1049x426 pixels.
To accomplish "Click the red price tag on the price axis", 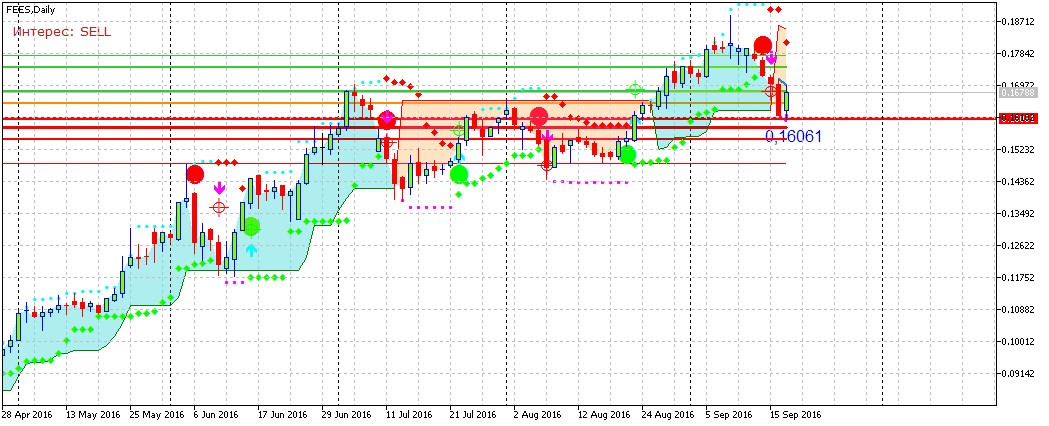I will coord(1019,118).
